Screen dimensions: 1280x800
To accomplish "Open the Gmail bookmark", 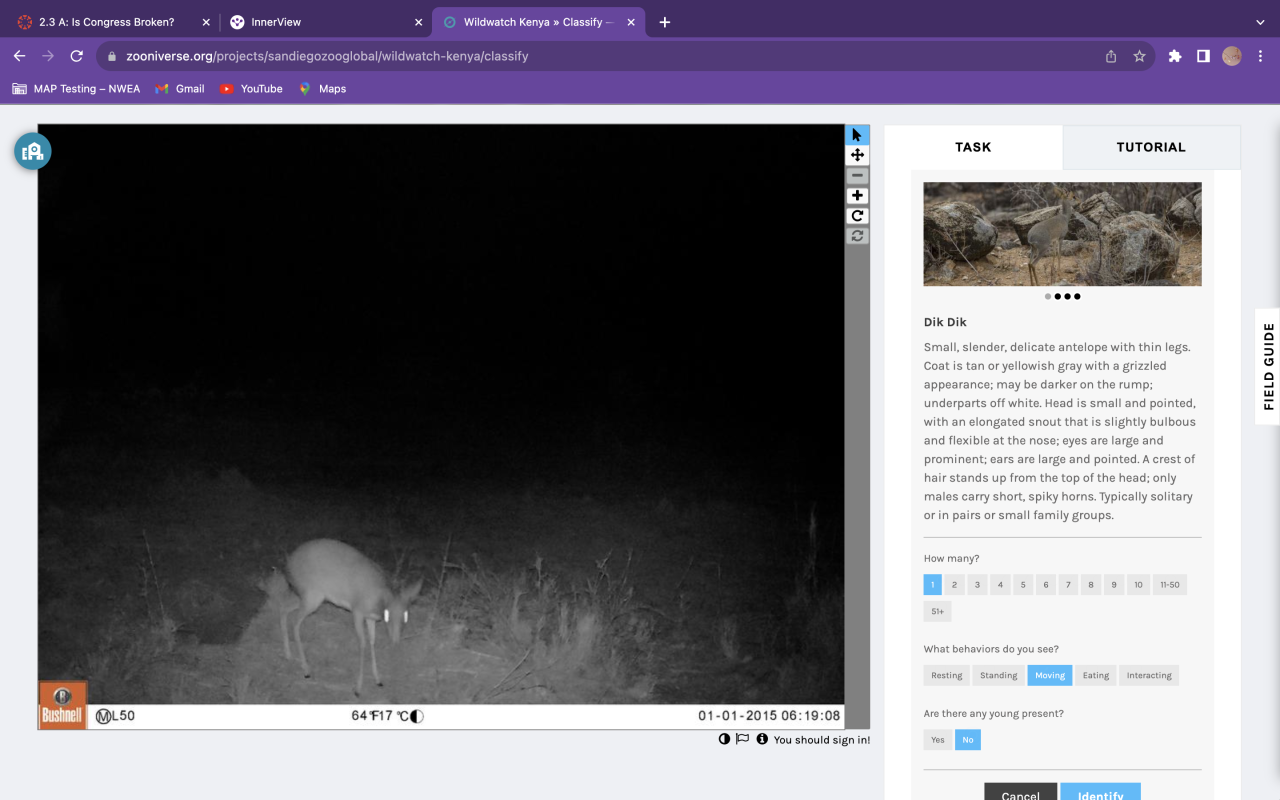I will click(180, 89).
